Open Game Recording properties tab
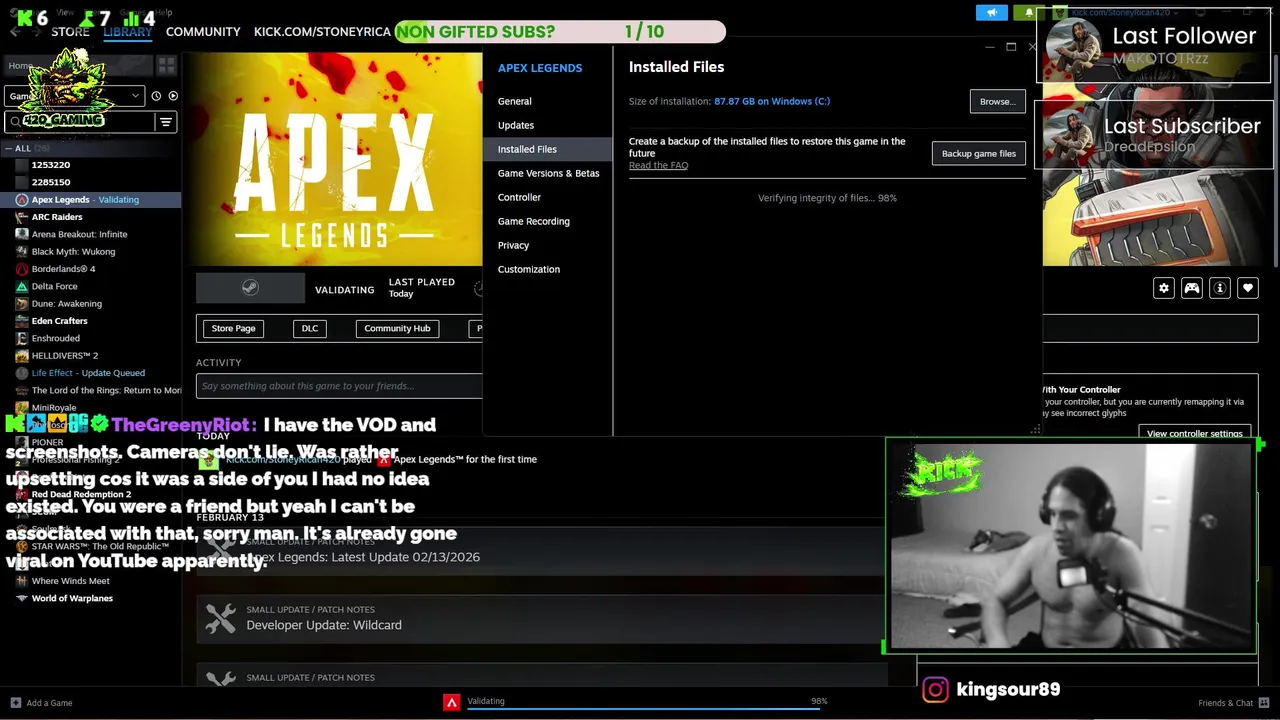1280x720 pixels. pyautogui.click(x=534, y=221)
